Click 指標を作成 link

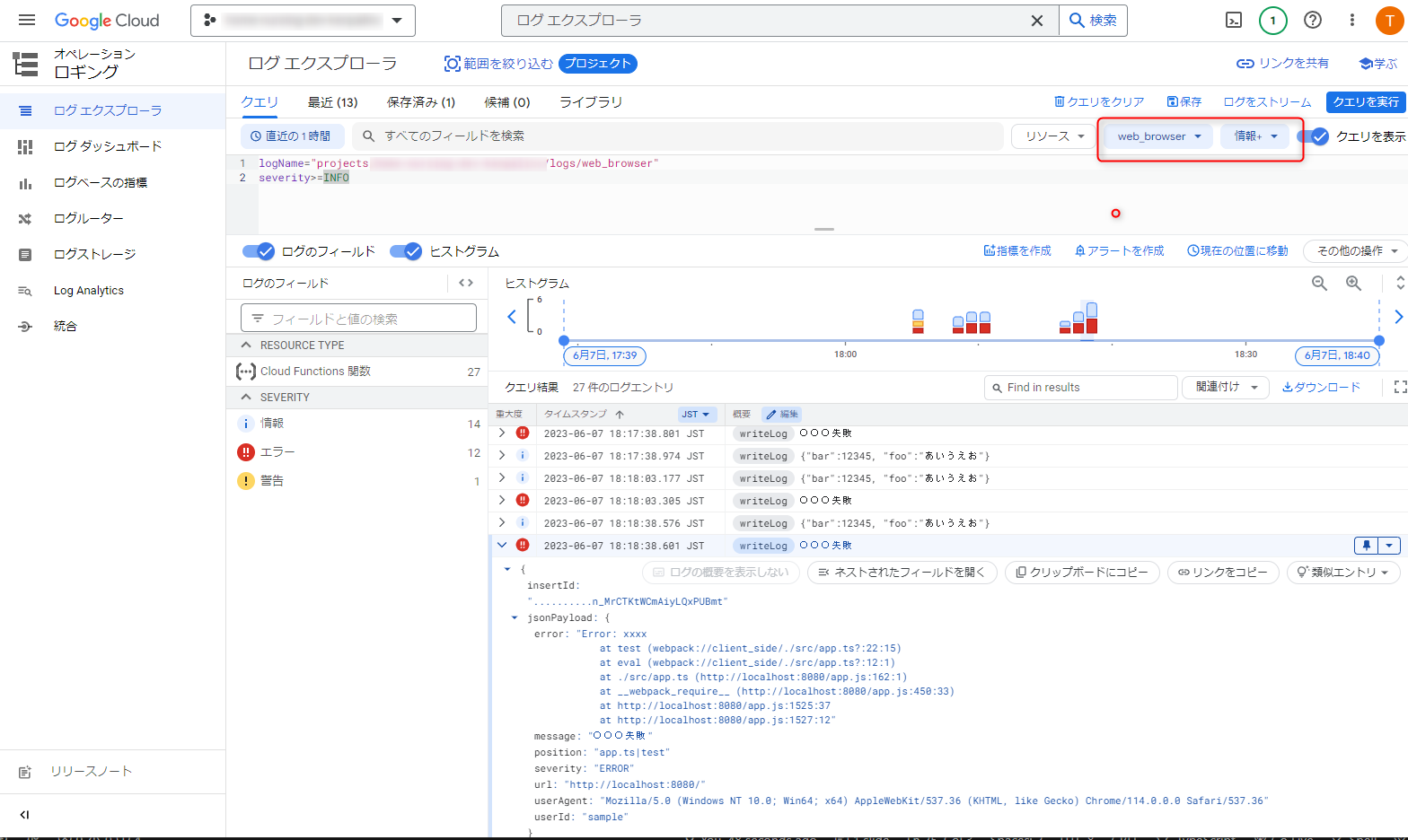[x=1017, y=251]
